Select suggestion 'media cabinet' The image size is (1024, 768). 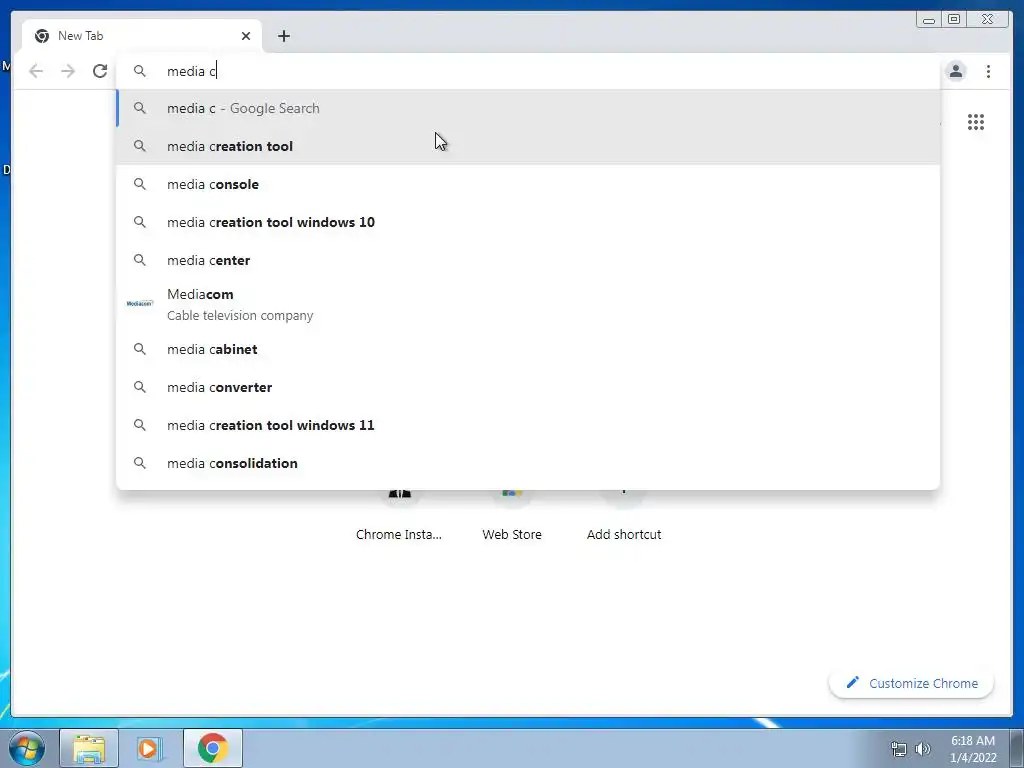pyautogui.click(x=528, y=349)
